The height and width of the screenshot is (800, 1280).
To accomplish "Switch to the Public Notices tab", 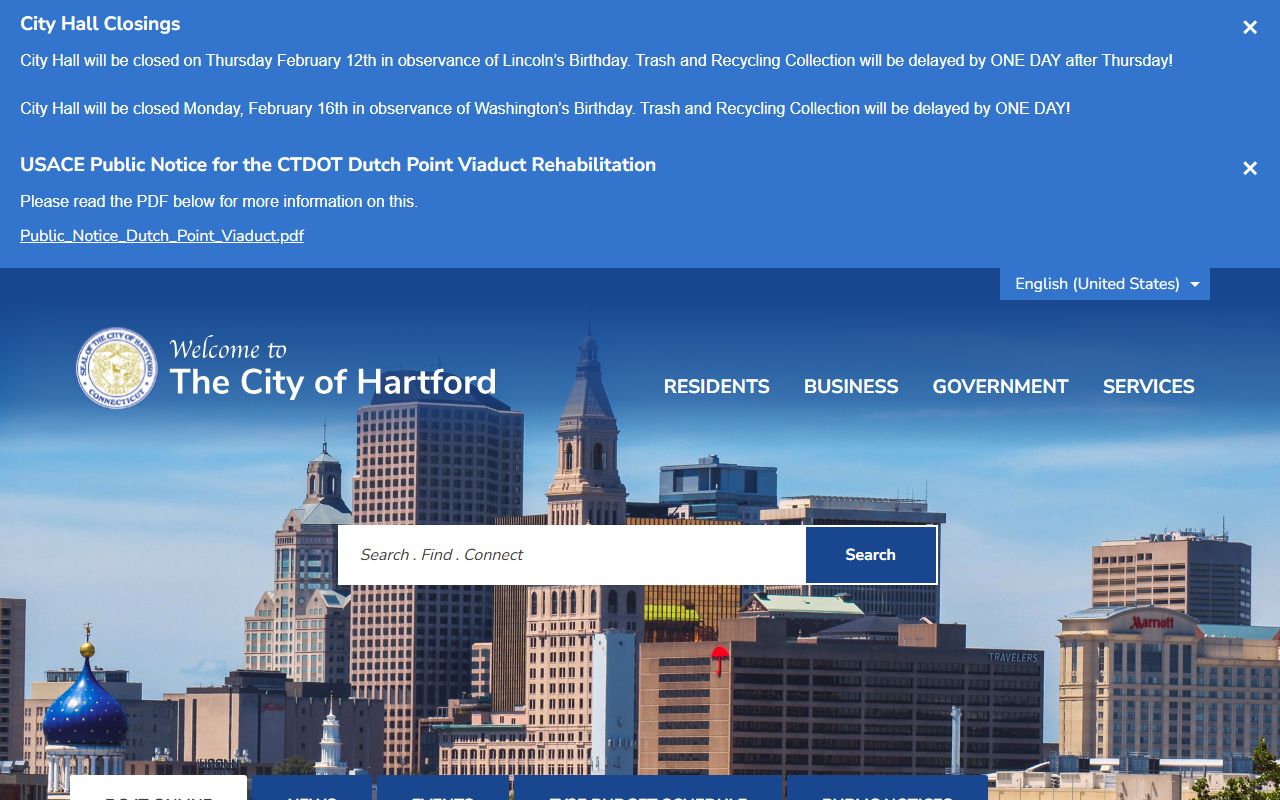I will [887, 790].
